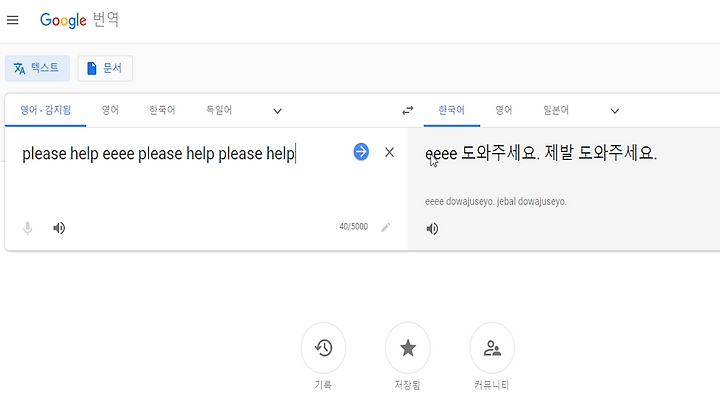Select 영어 as the target language
Screen dimensions: 720x404
[504, 110]
